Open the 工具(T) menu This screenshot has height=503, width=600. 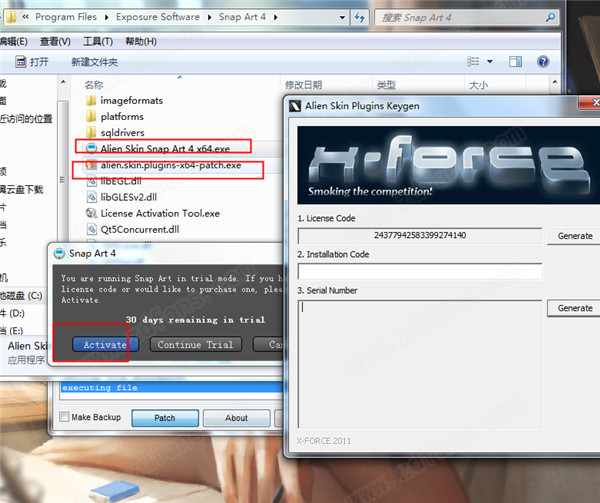98,41
